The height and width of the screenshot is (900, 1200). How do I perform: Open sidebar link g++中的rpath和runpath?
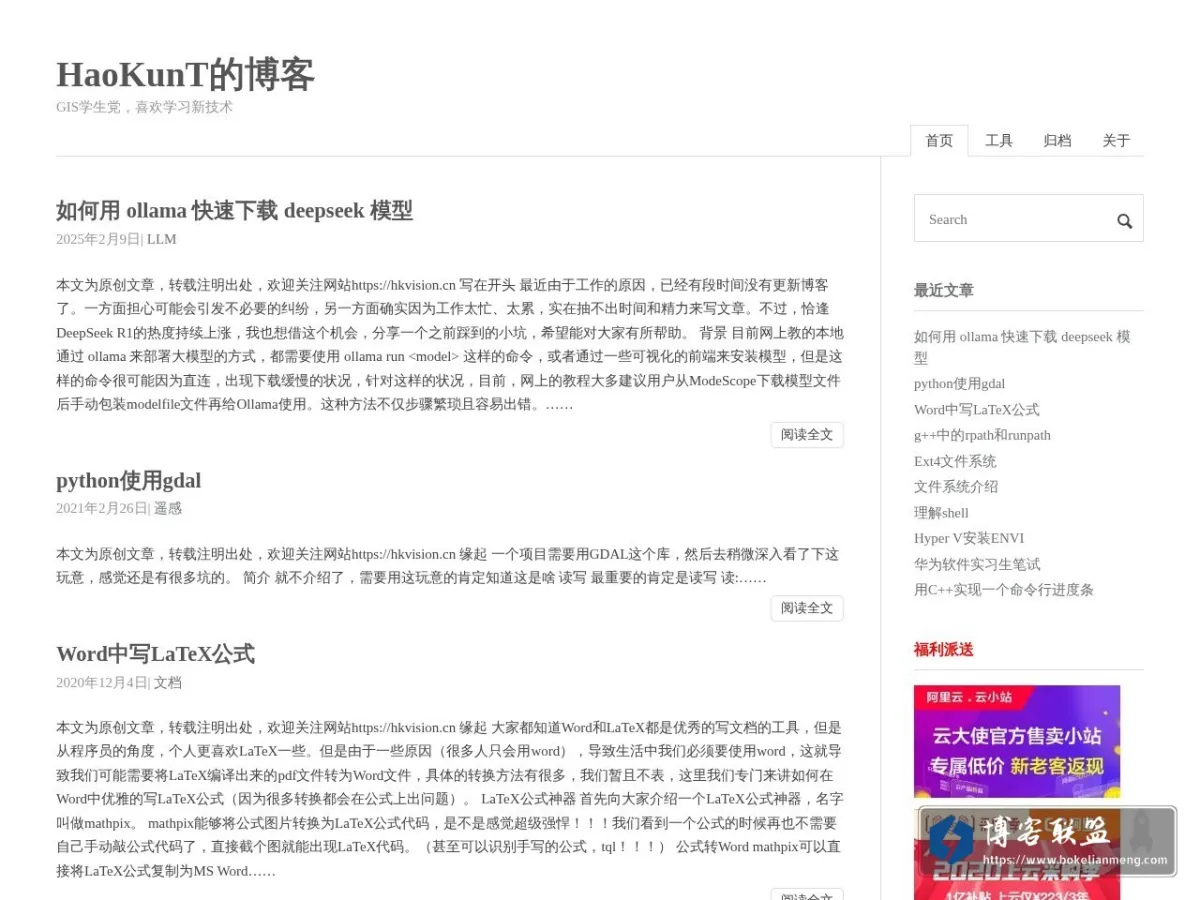tap(982, 435)
